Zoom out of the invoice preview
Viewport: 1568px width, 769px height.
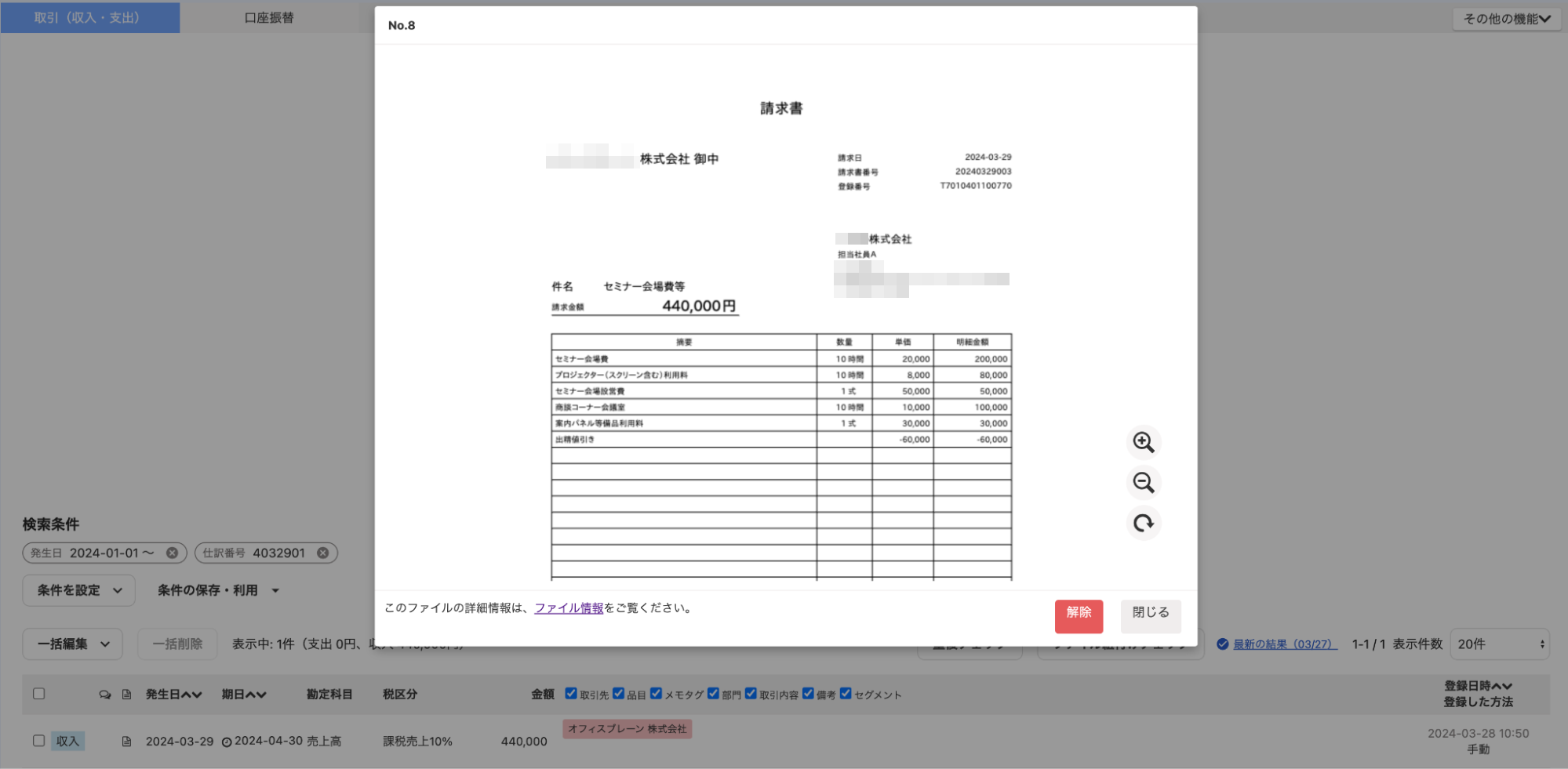[1143, 483]
